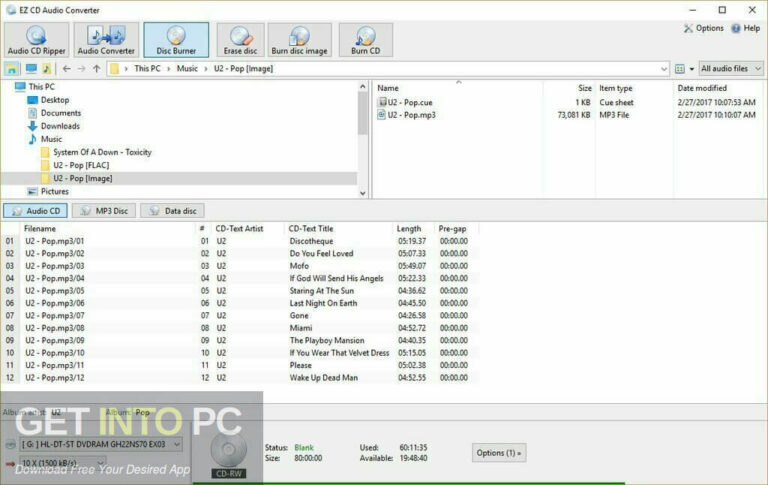Select the U2 - Pop [FLAC] folder

[x=81, y=166]
